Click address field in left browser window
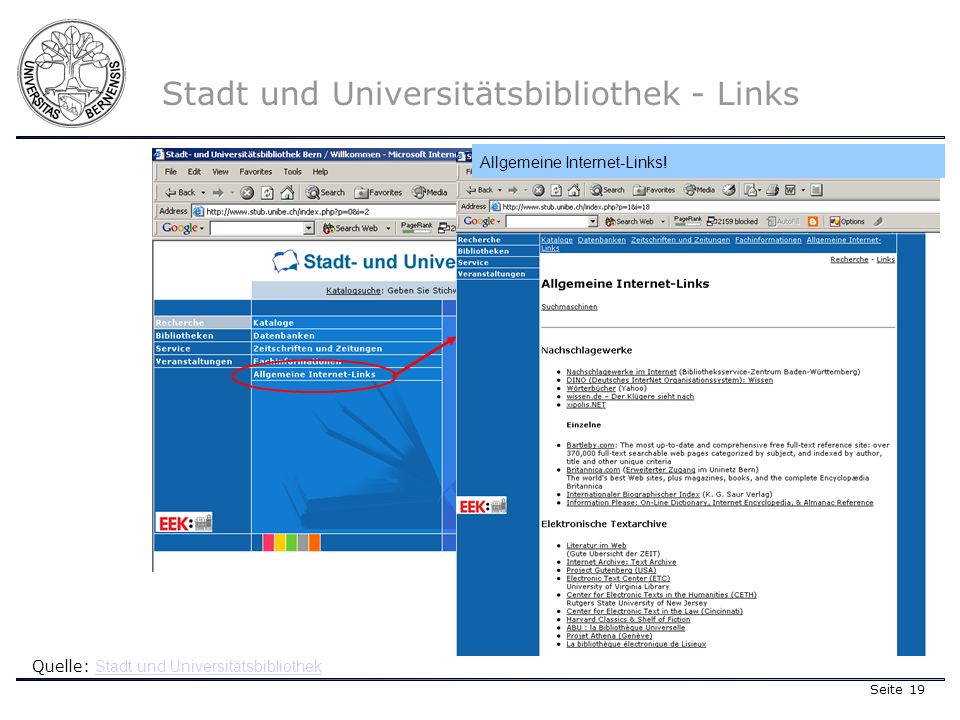960x720 pixels. [323, 211]
